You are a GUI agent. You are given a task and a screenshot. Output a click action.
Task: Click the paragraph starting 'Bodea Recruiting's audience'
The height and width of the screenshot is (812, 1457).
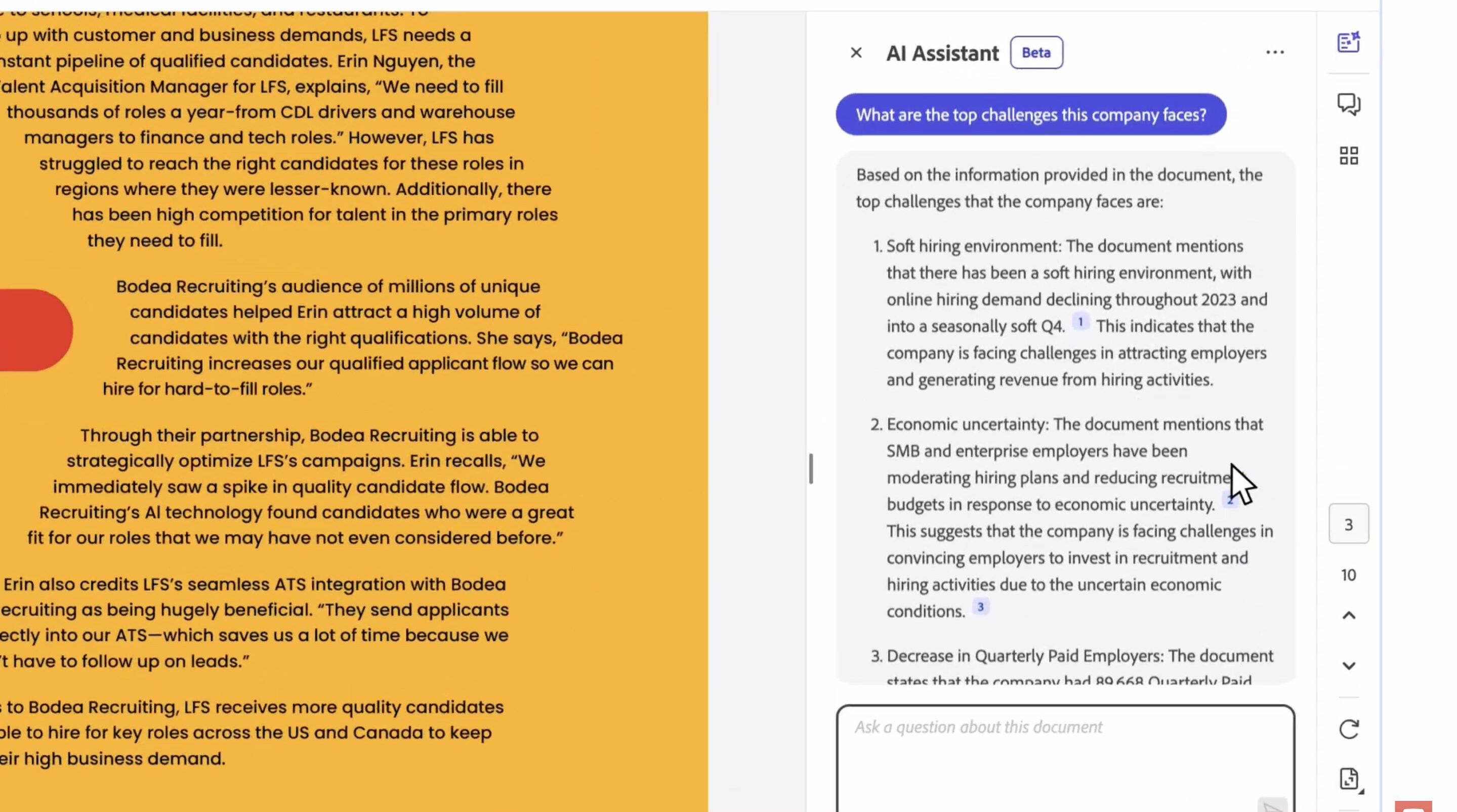coord(363,337)
